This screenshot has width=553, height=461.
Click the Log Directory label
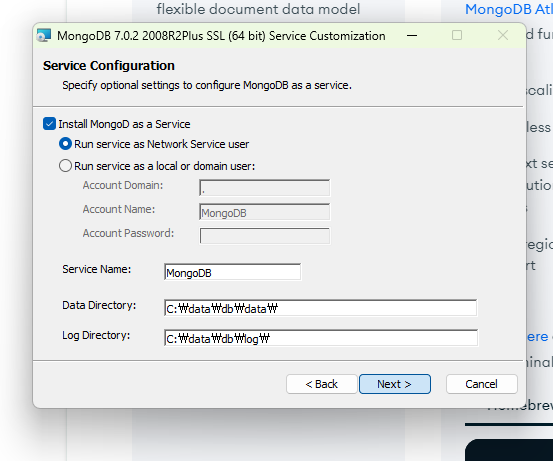point(96,335)
